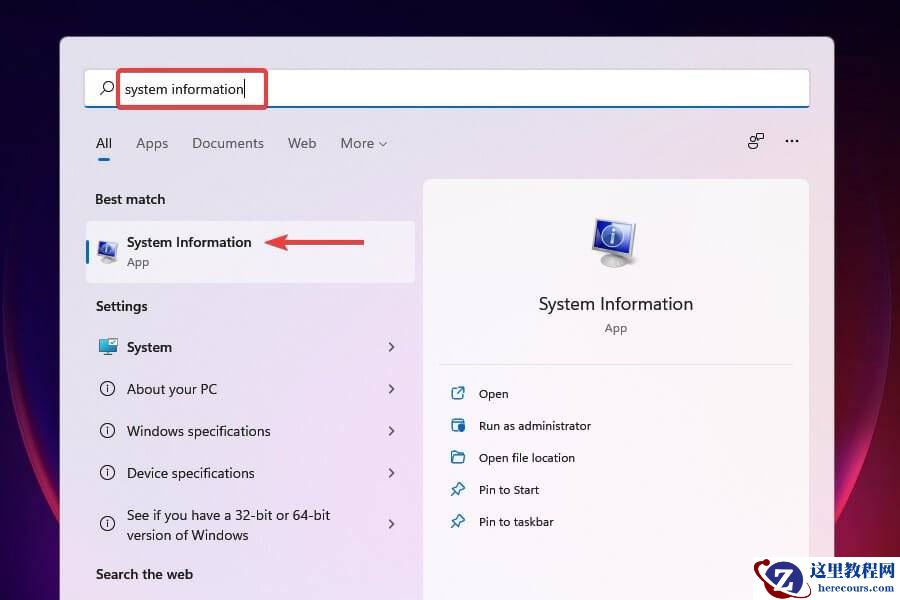Expand the System result chevron
Viewport: 900px width, 600px height.
[391, 347]
